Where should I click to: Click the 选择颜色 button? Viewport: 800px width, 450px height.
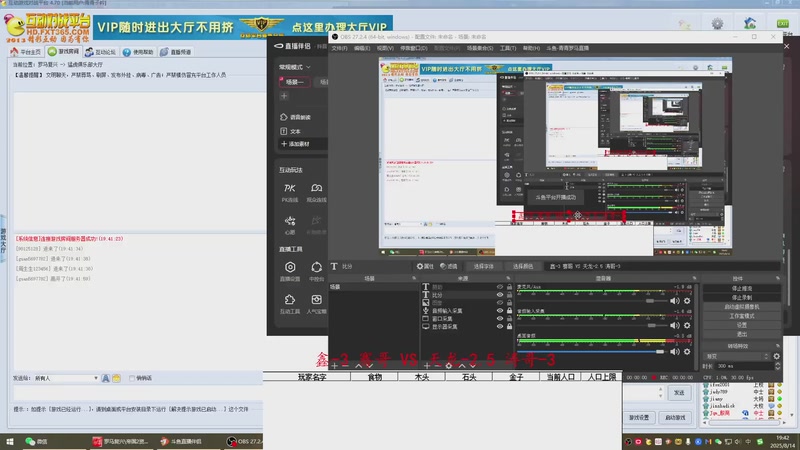(x=523, y=266)
